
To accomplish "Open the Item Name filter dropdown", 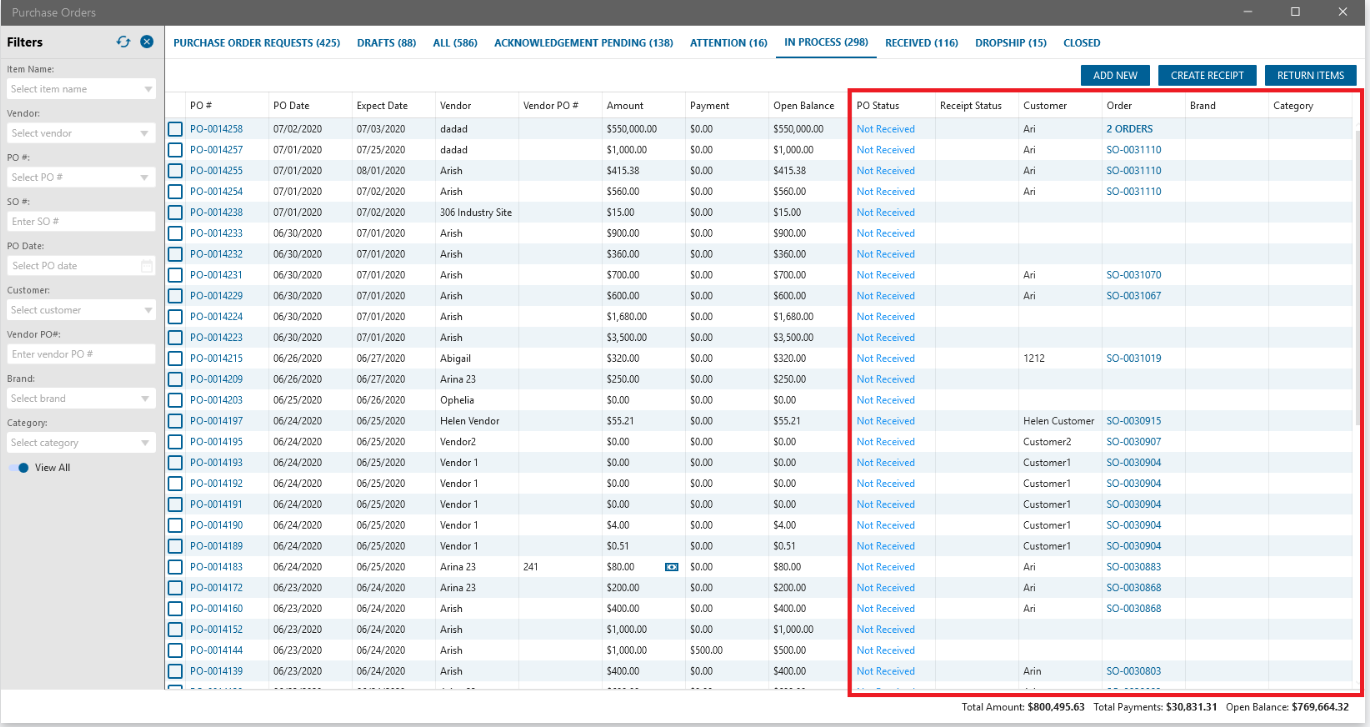I will pyautogui.click(x=81, y=89).
